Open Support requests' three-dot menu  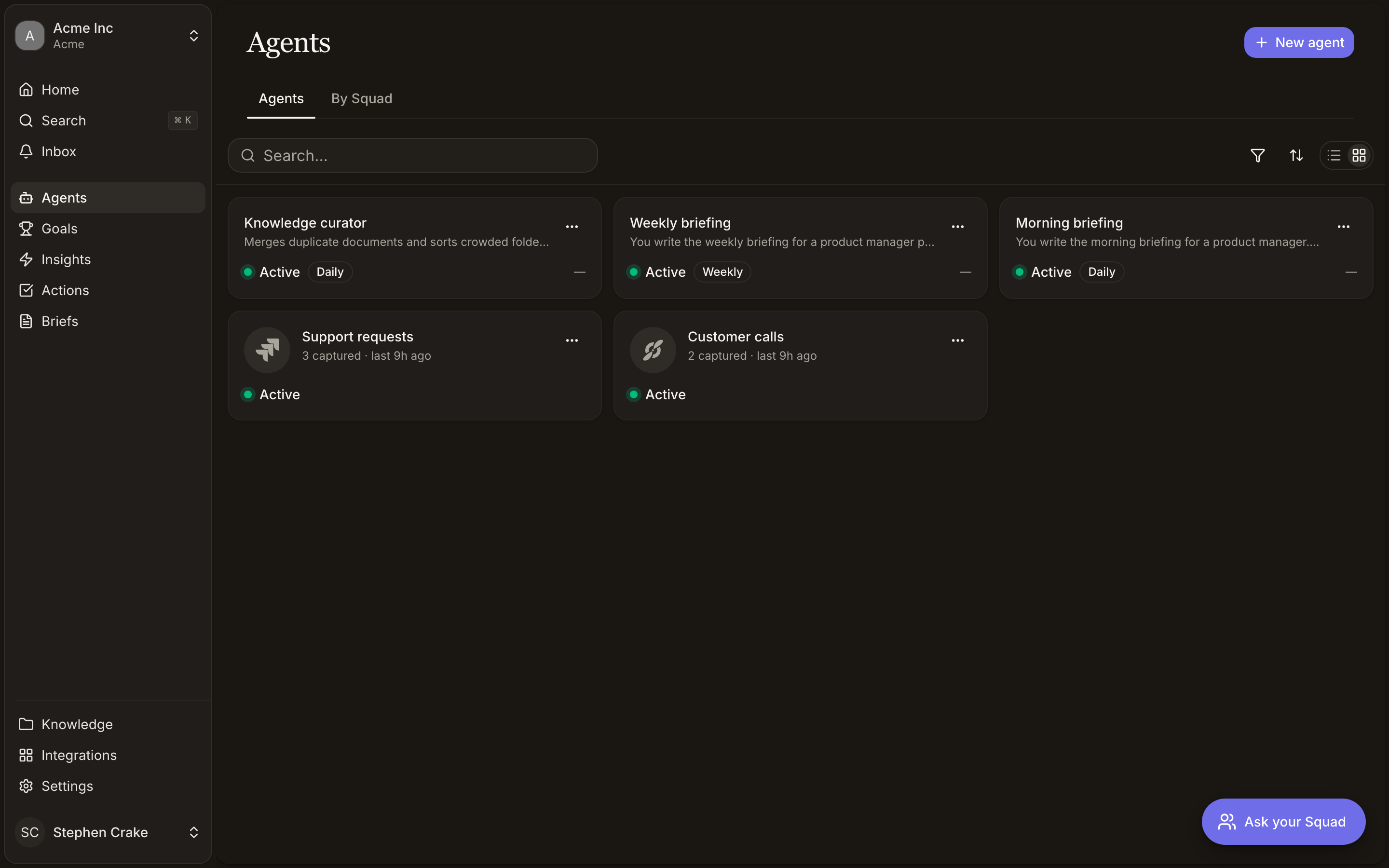572,340
